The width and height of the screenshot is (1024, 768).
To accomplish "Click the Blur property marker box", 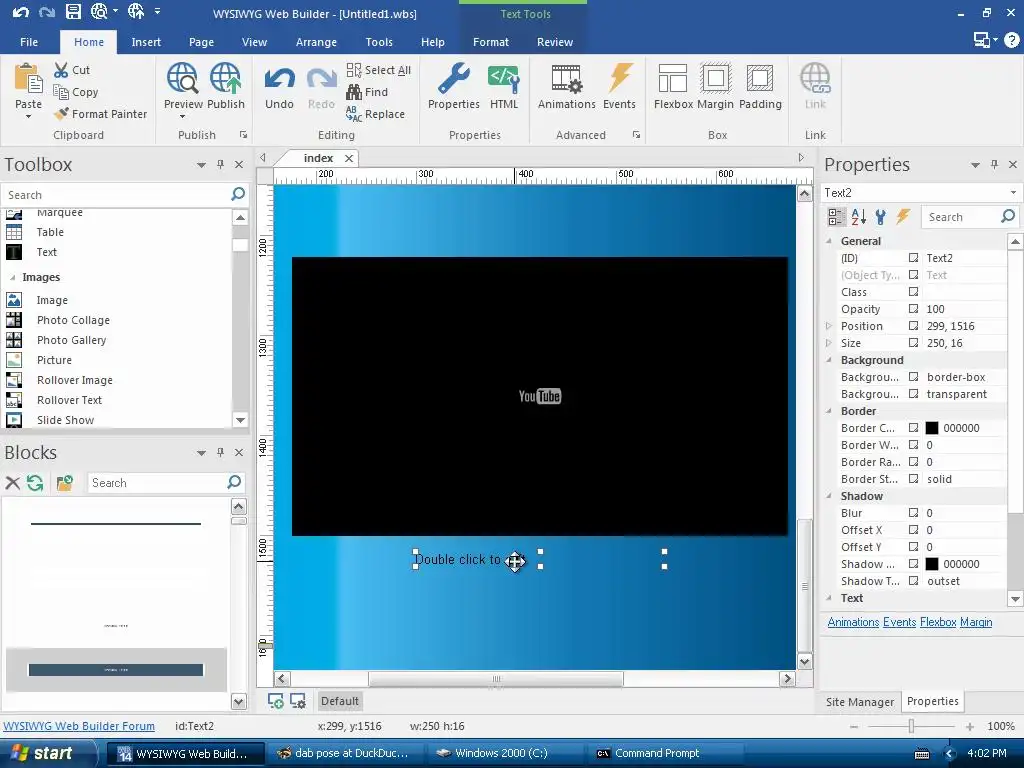I will point(913,513).
